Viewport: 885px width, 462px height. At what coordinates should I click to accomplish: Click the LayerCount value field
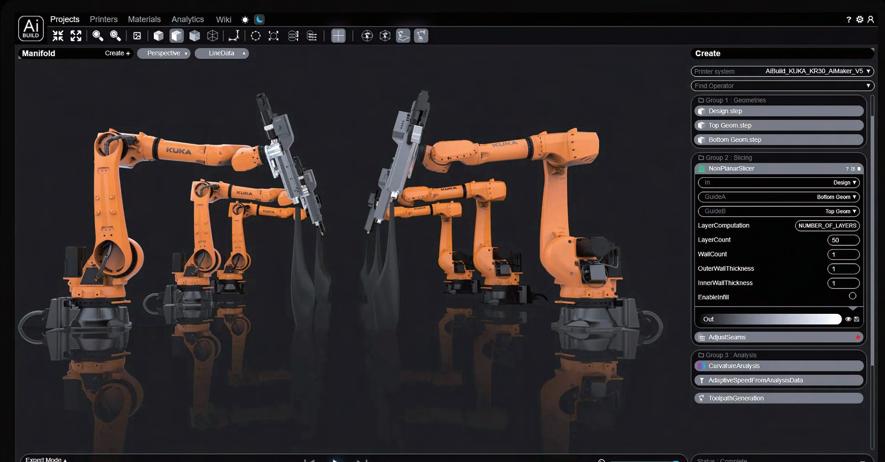click(843, 240)
